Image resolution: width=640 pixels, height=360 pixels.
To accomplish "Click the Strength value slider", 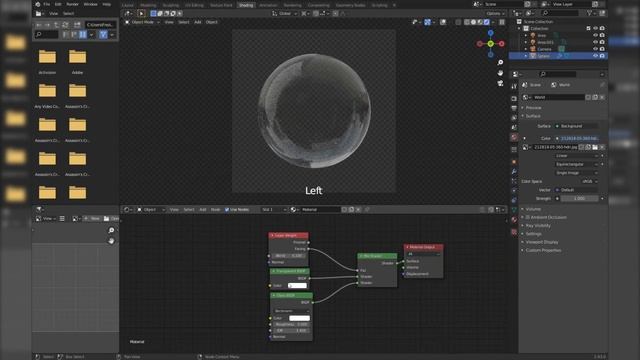I will [x=580, y=198].
